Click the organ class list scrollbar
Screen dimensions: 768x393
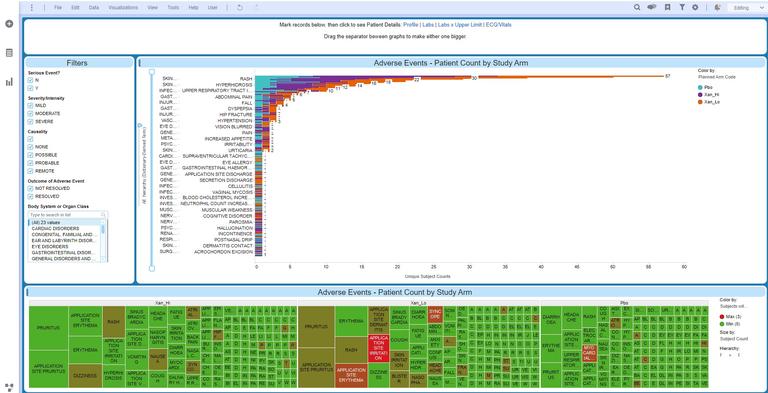click(103, 240)
